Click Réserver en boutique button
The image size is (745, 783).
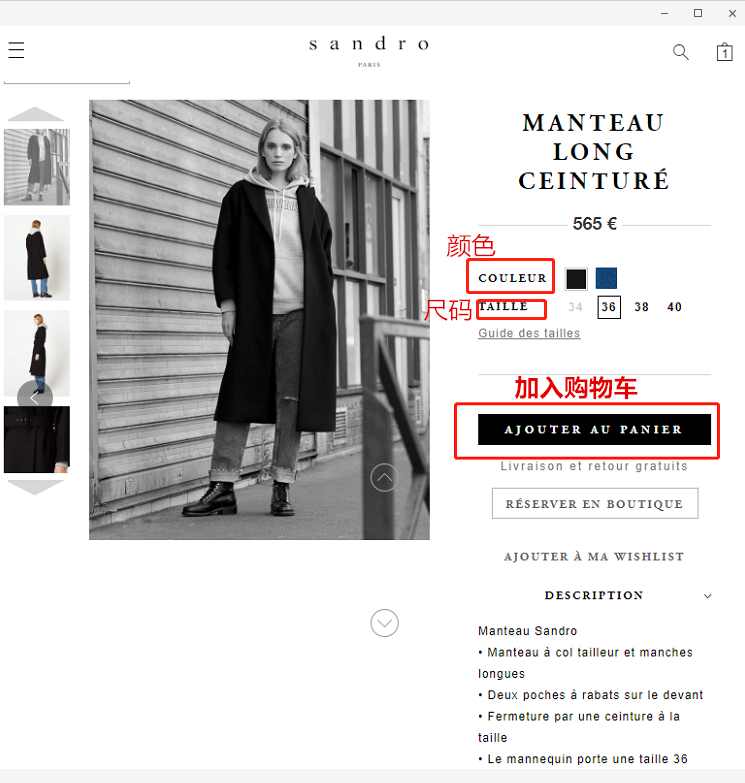point(595,503)
